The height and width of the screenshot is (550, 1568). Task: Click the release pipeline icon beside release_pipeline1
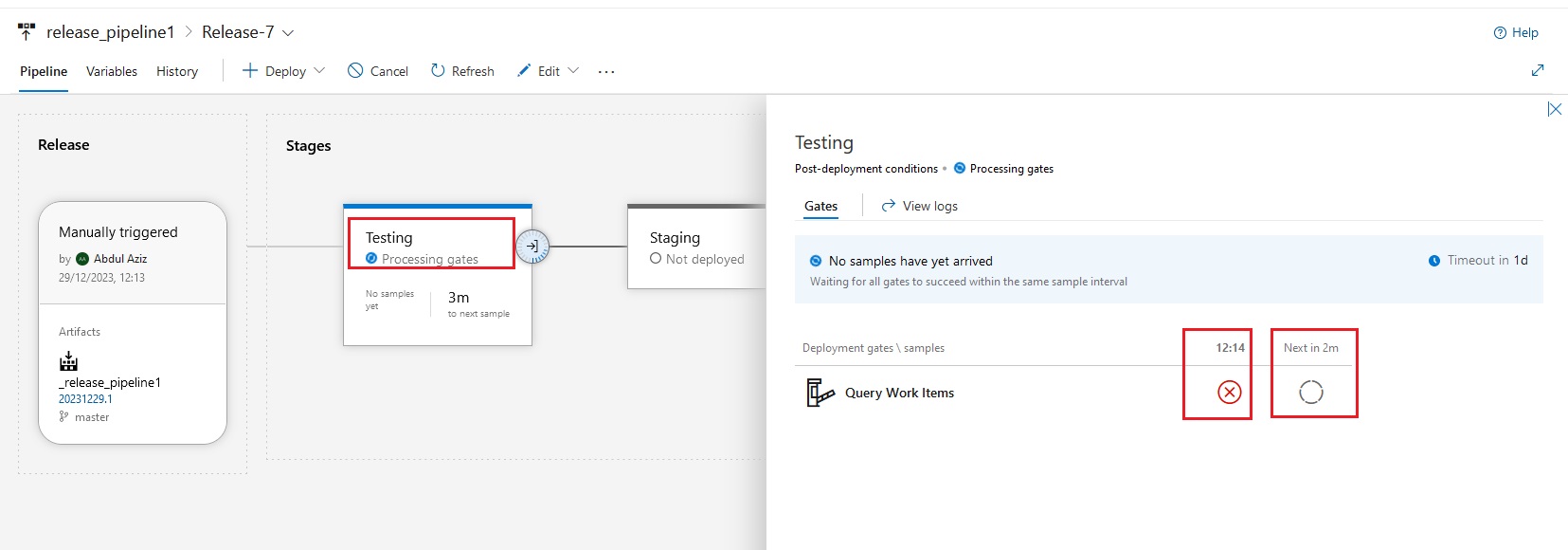(x=27, y=32)
